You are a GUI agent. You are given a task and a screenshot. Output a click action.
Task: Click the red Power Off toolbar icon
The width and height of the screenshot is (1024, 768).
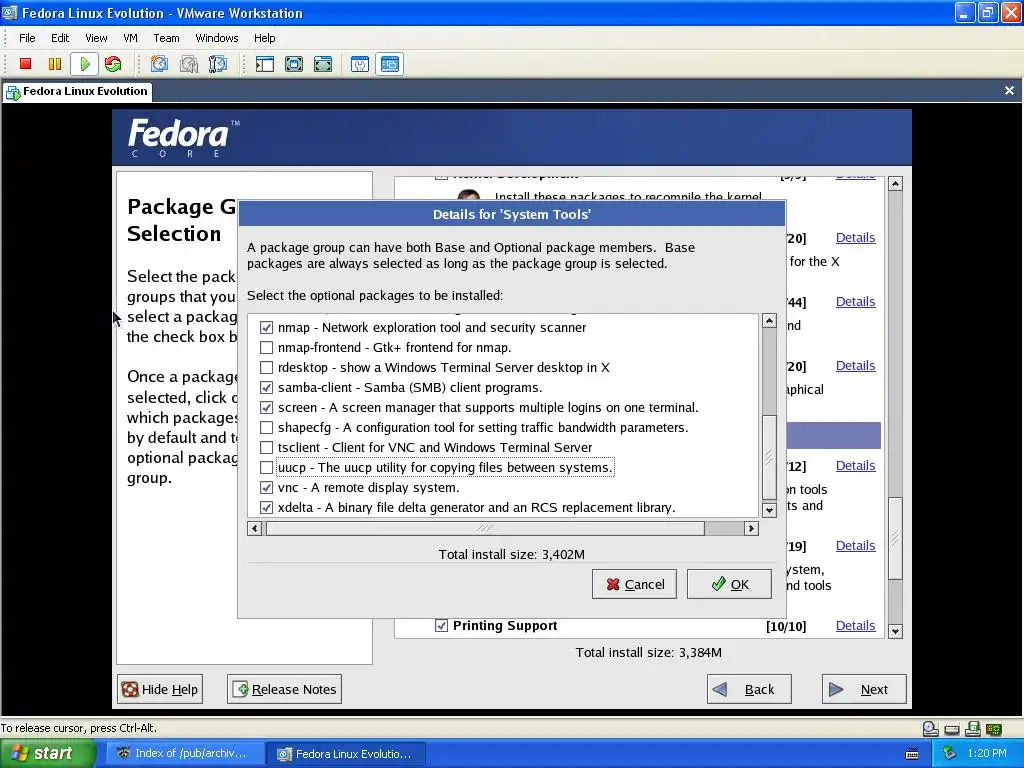tap(25, 64)
